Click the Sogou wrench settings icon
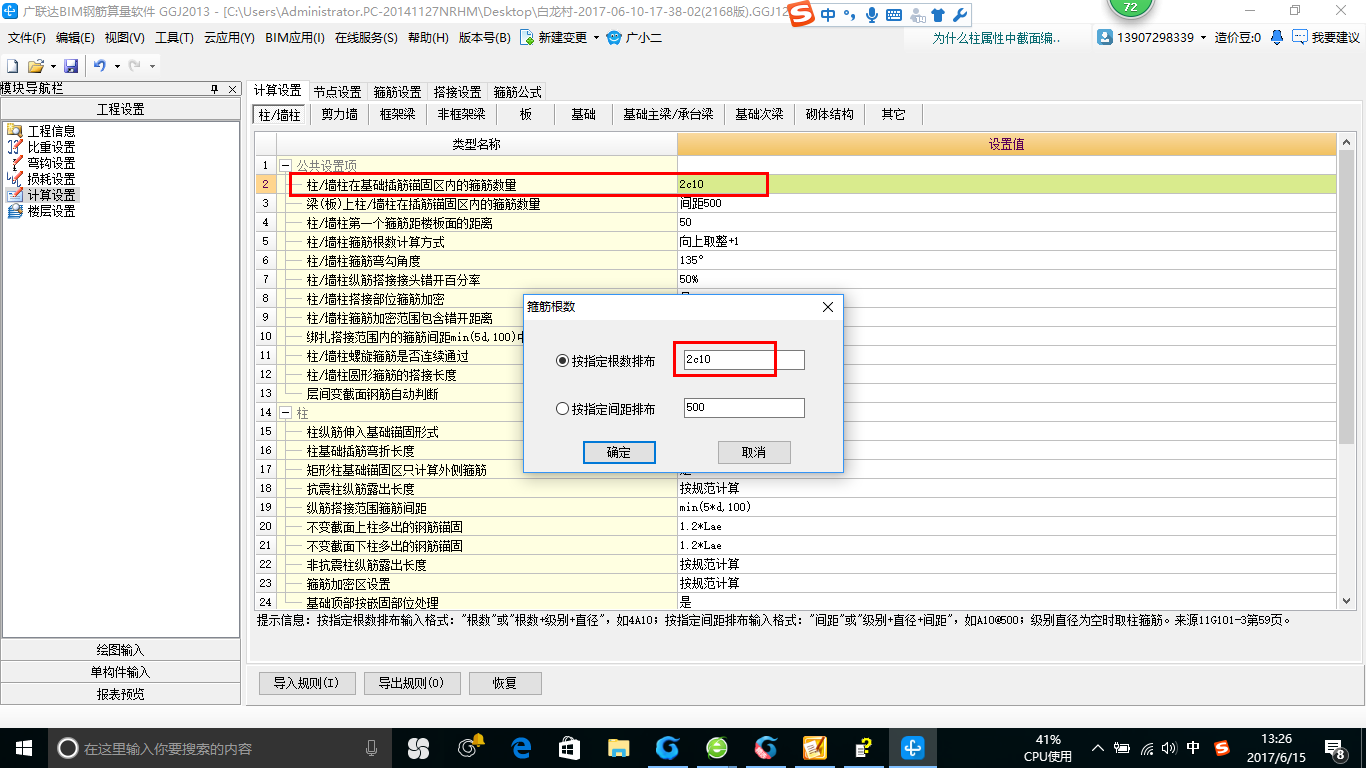The height and width of the screenshot is (768, 1366). 959,15
